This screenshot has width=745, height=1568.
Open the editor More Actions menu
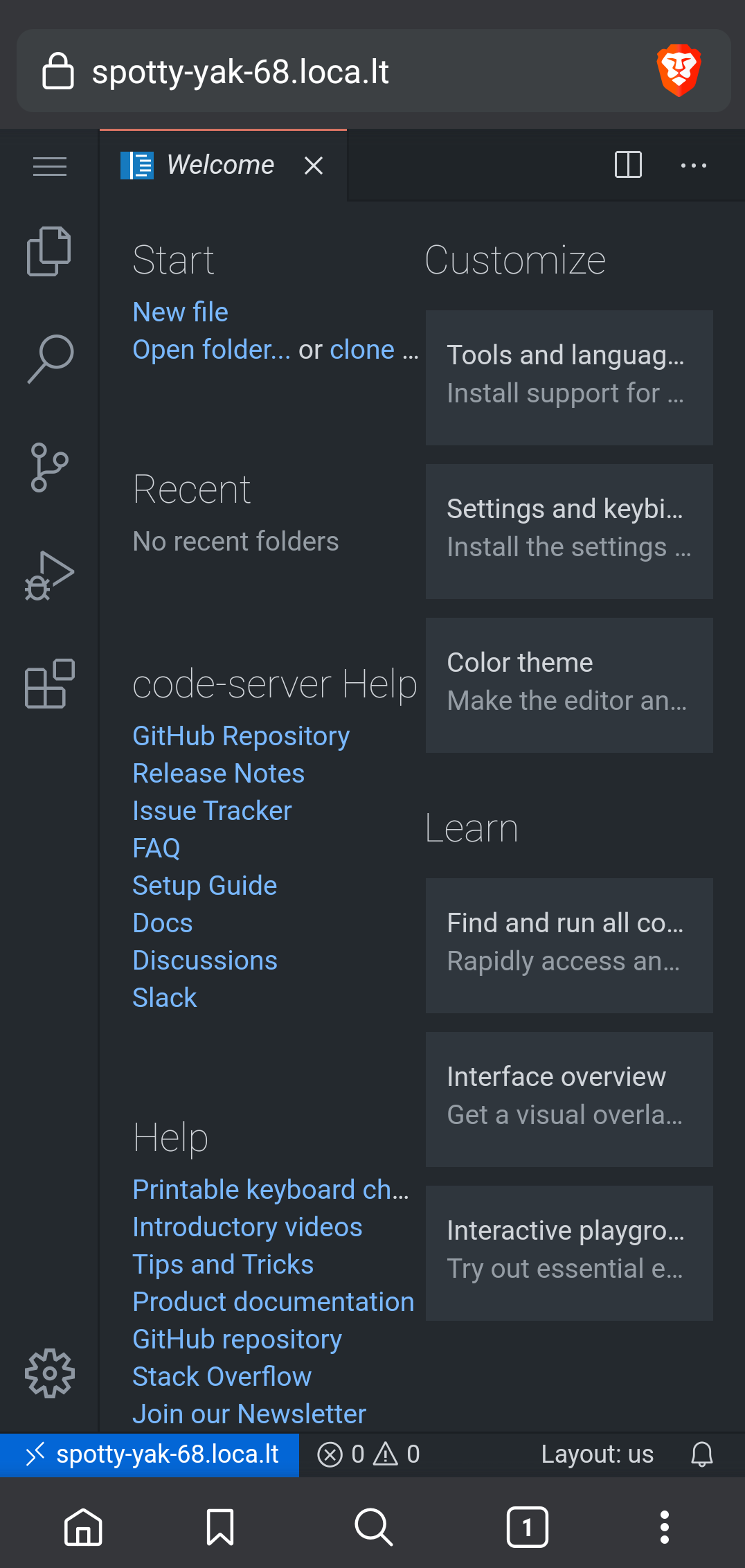[x=693, y=166]
